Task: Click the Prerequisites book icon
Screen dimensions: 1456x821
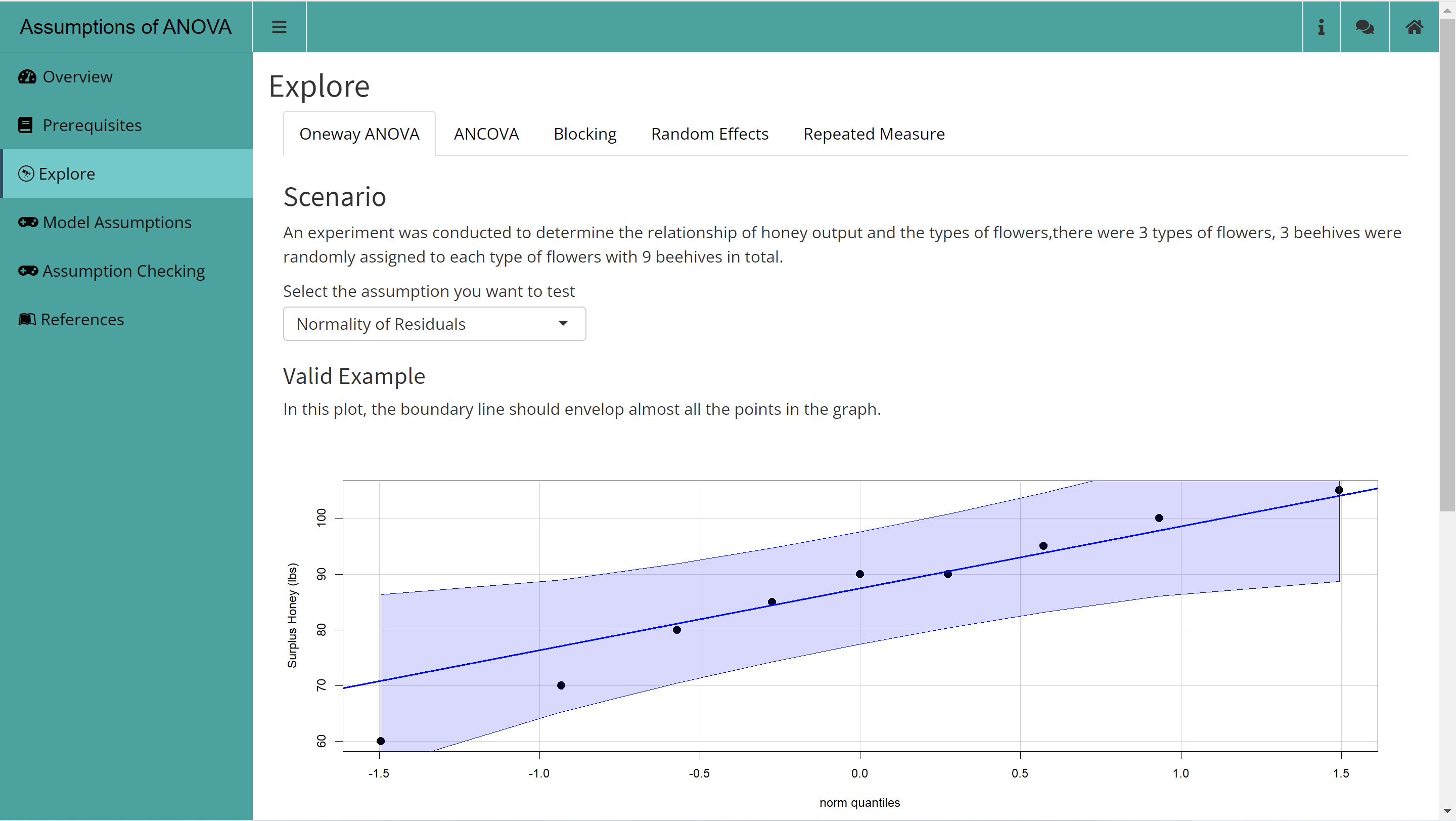Action: coord(25,125)
